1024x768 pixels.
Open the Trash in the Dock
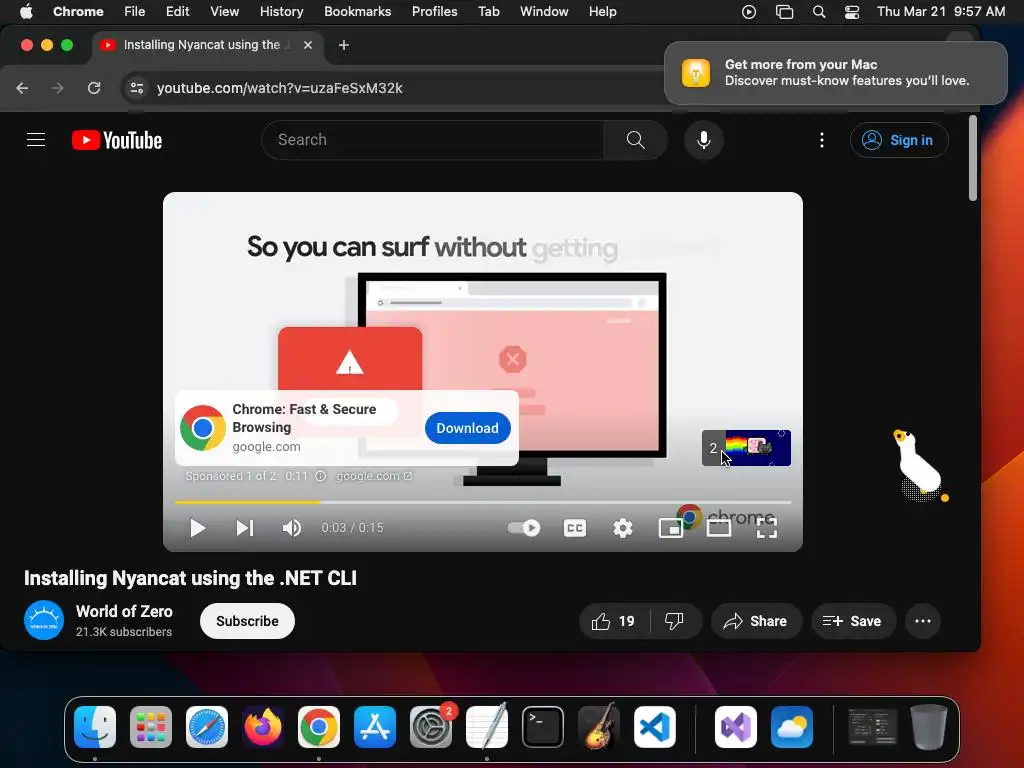coord(929,727)
